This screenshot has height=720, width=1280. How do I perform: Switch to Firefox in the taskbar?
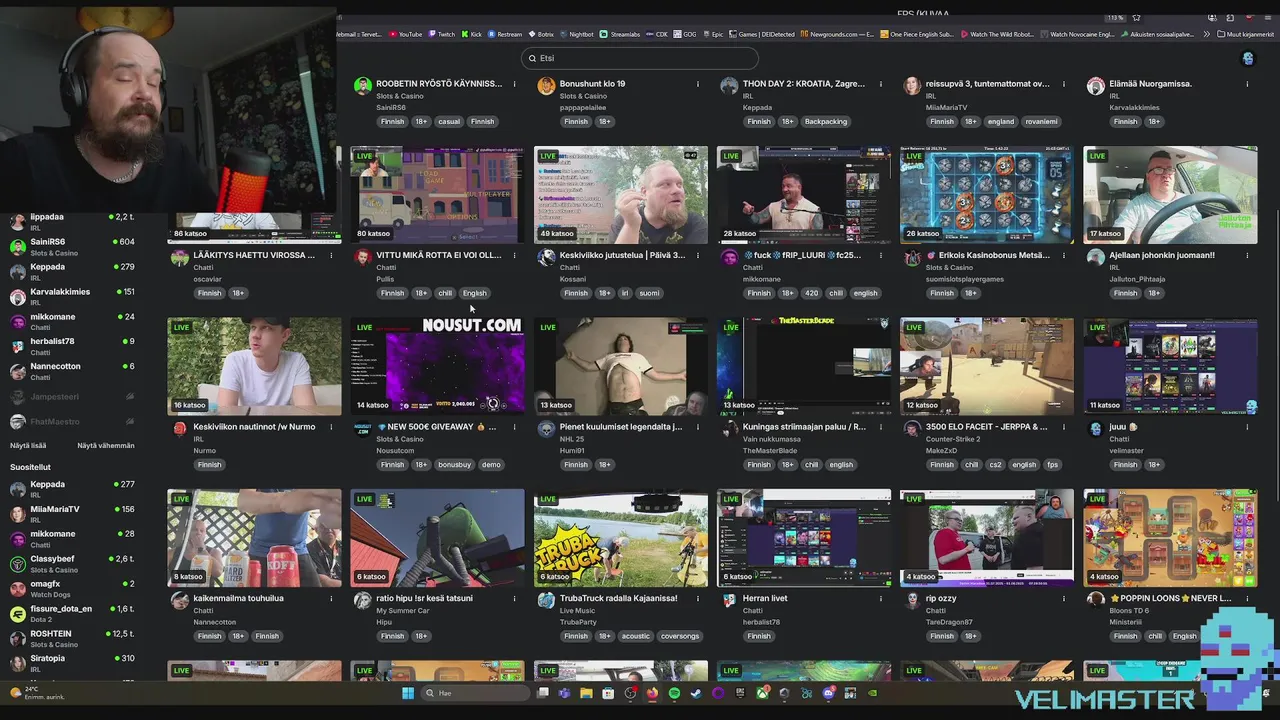coord(652,693)
